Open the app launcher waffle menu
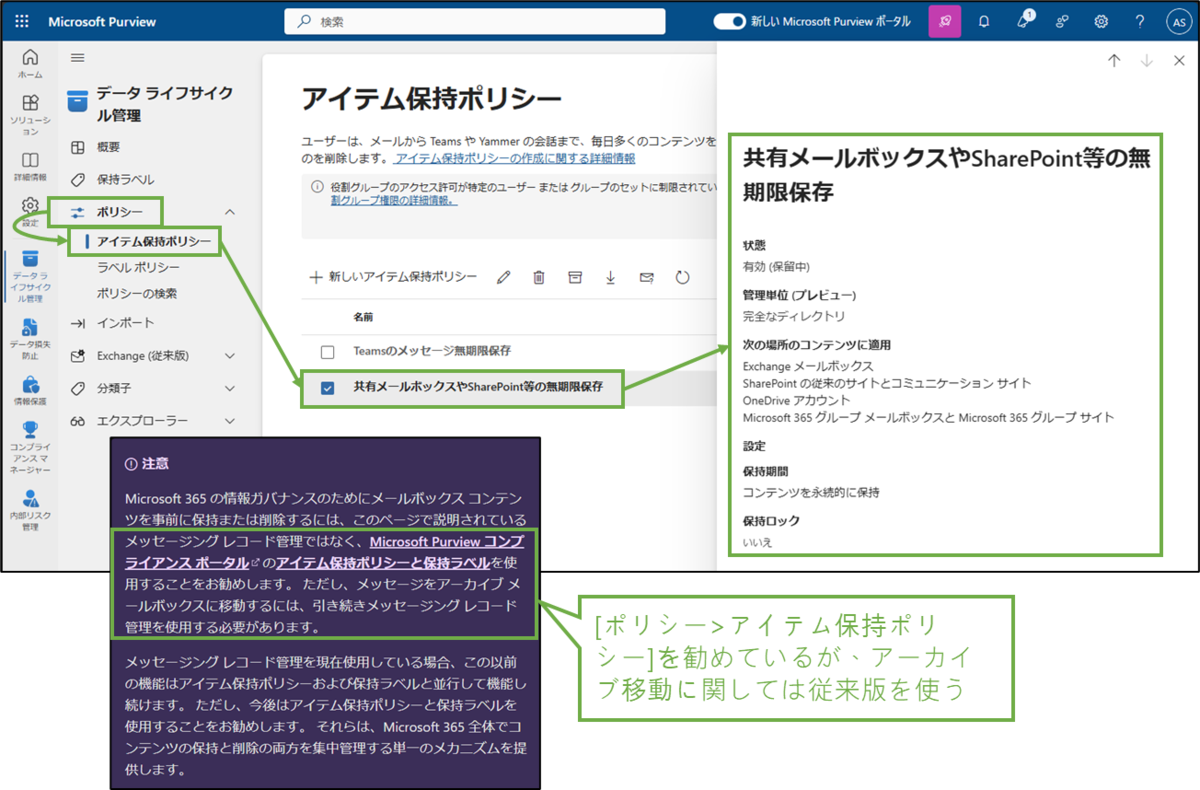This screenshot has width=1200, height=790. [22, 21]
